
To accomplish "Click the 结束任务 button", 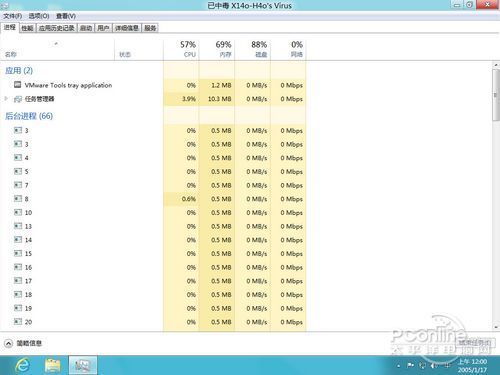I will point(475,343).
